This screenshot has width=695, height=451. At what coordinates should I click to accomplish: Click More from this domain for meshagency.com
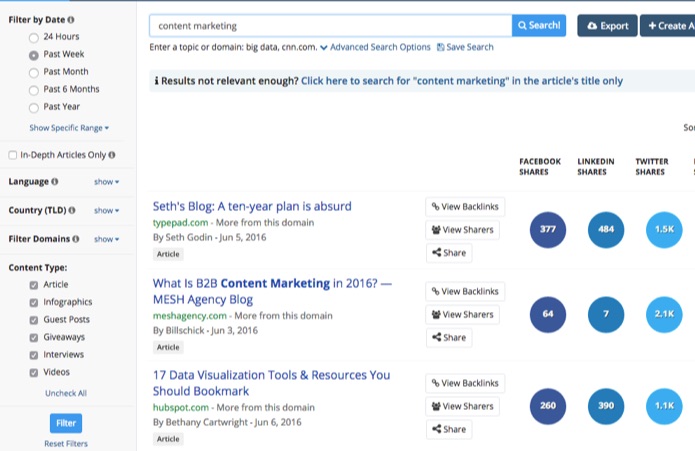click(x=284, y=316)
